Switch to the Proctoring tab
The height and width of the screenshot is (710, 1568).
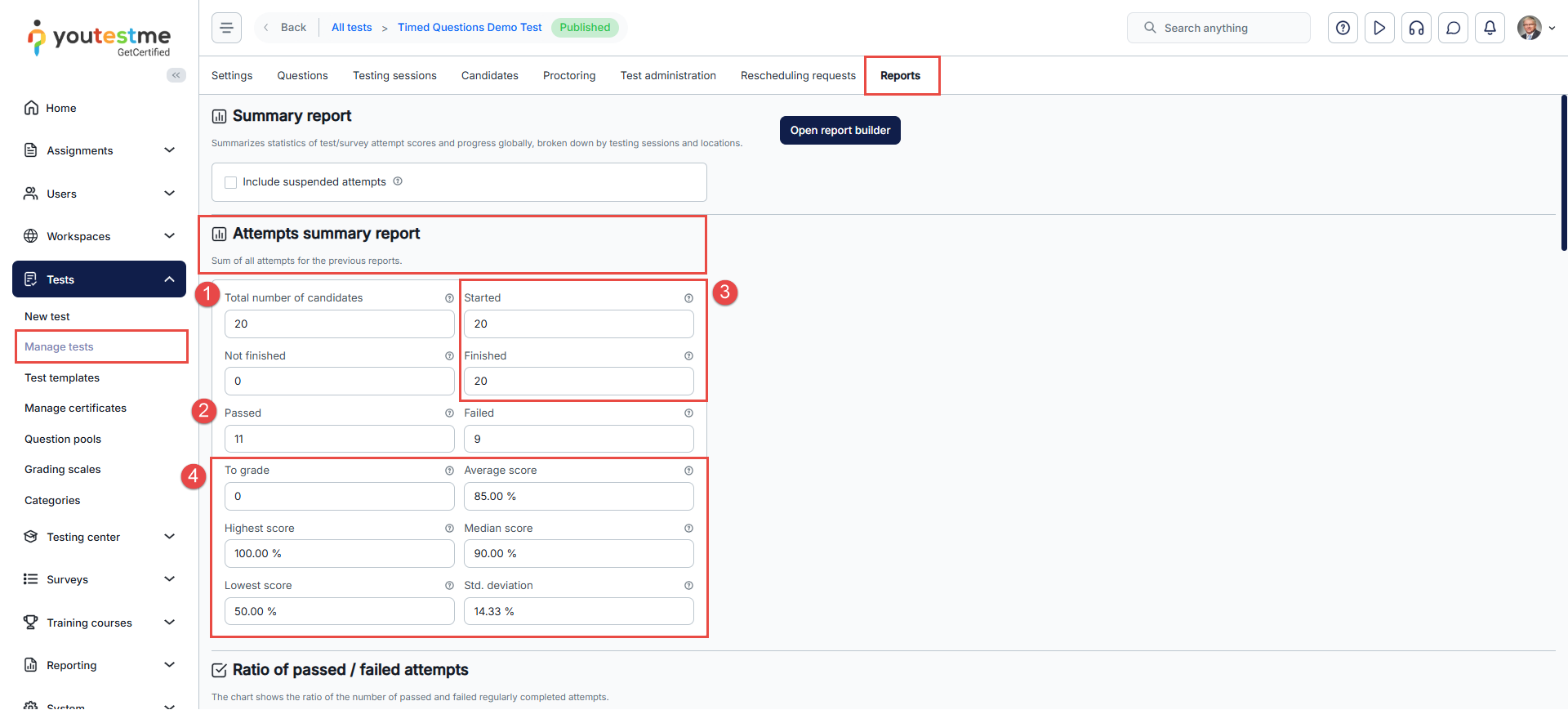[569, 75]
